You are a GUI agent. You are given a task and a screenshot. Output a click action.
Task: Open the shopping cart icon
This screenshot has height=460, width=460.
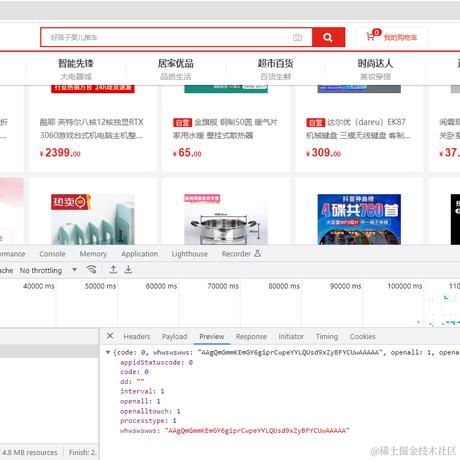point(370,36)
